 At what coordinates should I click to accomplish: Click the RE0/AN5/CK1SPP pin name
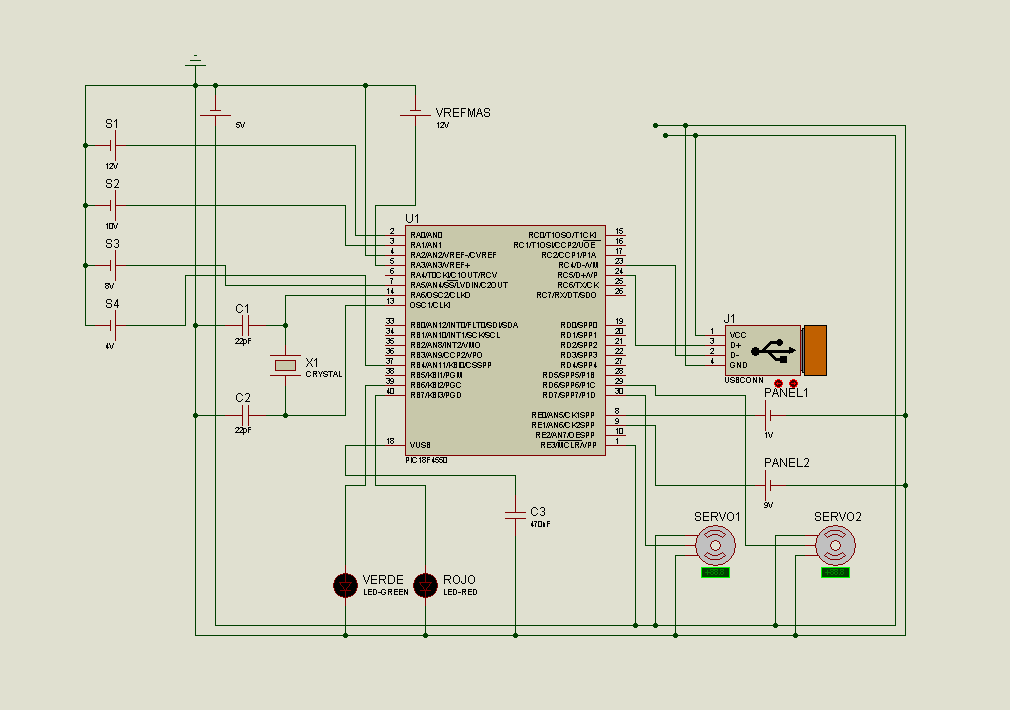coord(563,416)
